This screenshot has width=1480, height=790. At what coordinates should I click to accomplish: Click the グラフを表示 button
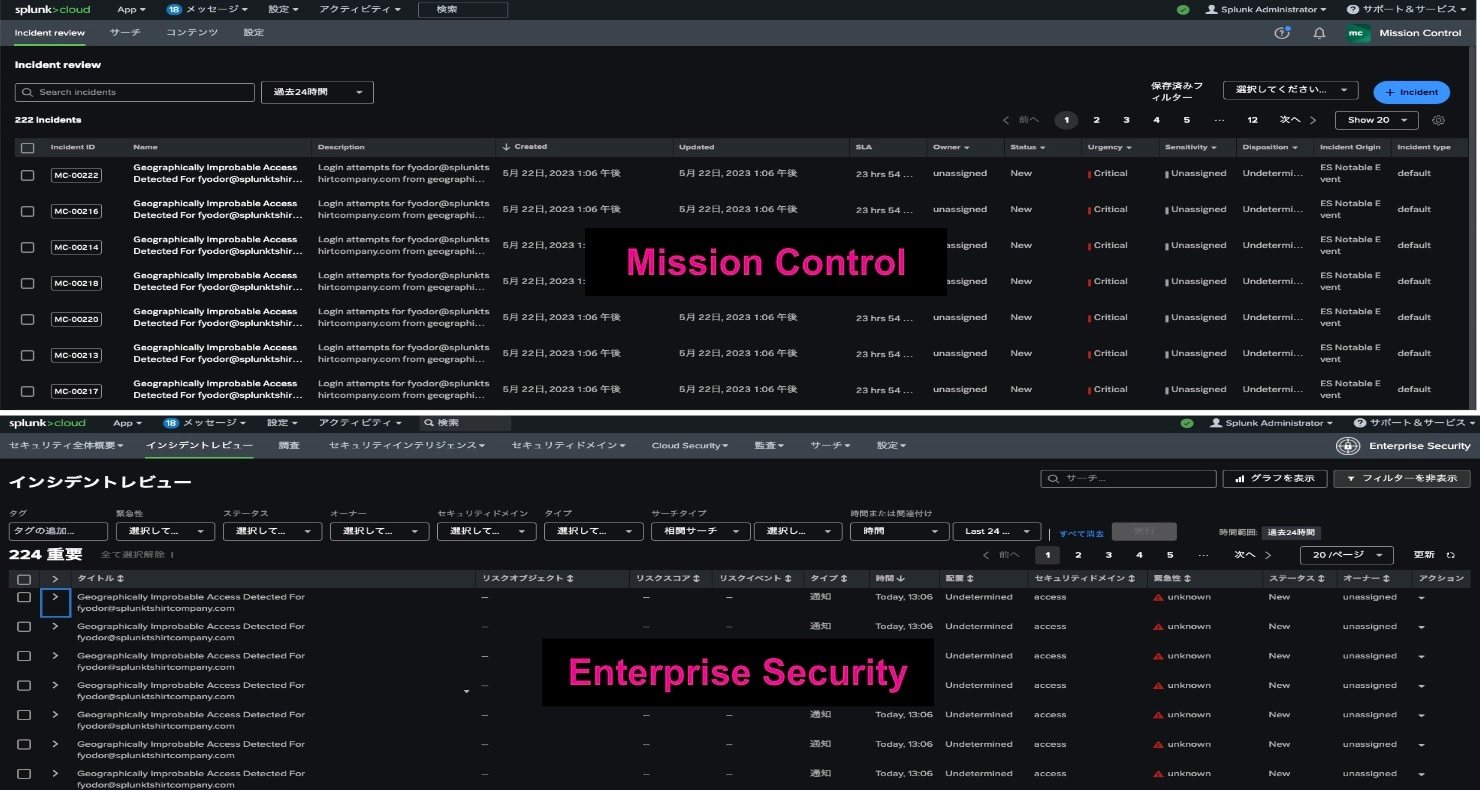(x=1275, y=479)
